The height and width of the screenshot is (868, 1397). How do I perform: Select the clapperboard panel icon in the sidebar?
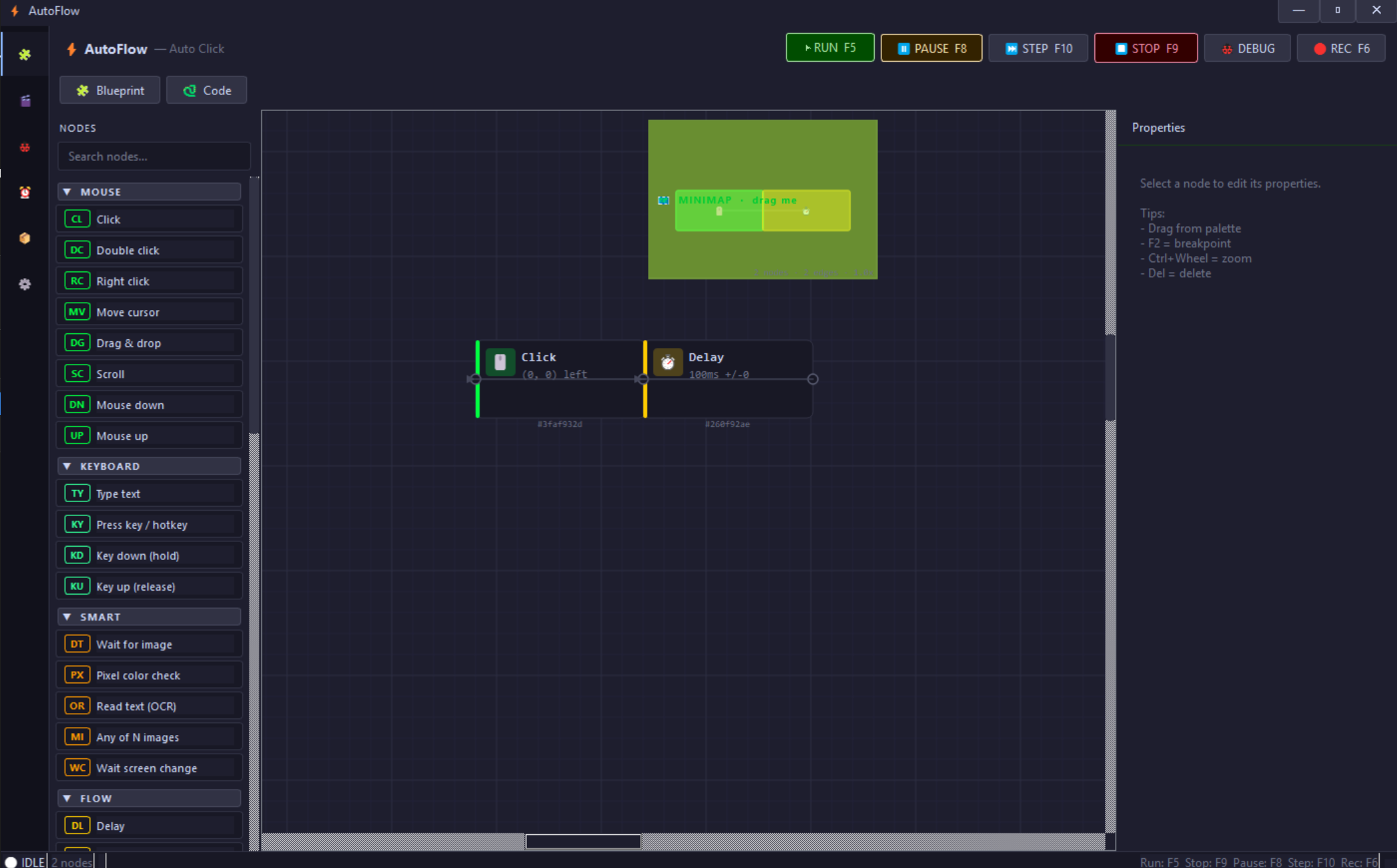[x=25, y=100]
